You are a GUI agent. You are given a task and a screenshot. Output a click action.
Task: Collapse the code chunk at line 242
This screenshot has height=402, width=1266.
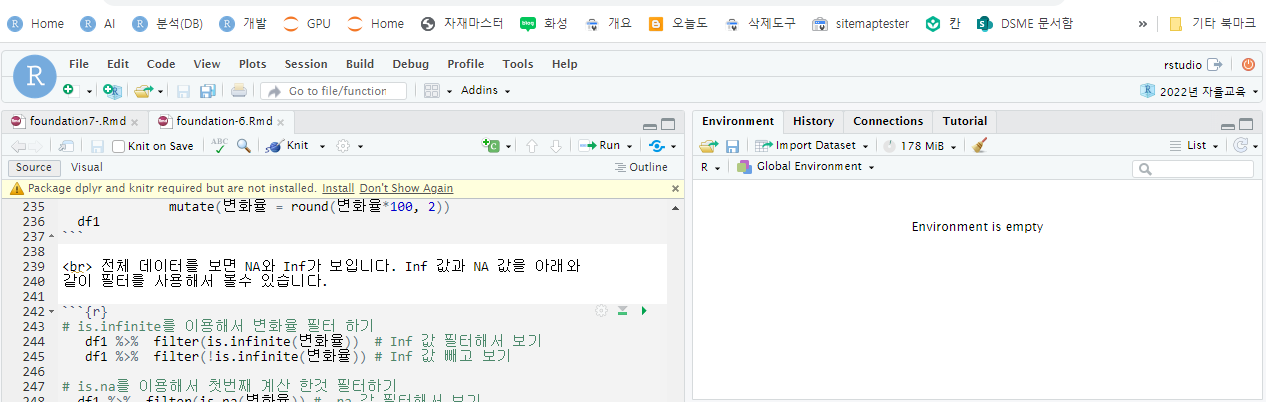coord(53,312)
